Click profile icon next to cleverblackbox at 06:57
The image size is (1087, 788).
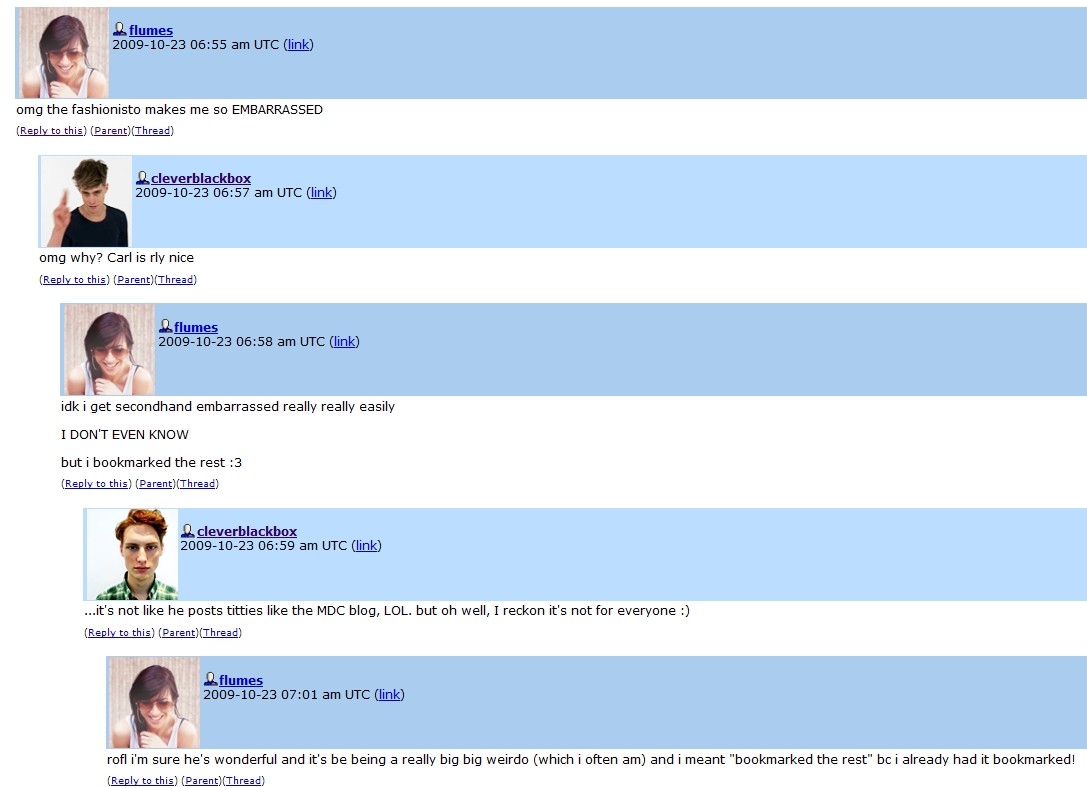(143, 177)
